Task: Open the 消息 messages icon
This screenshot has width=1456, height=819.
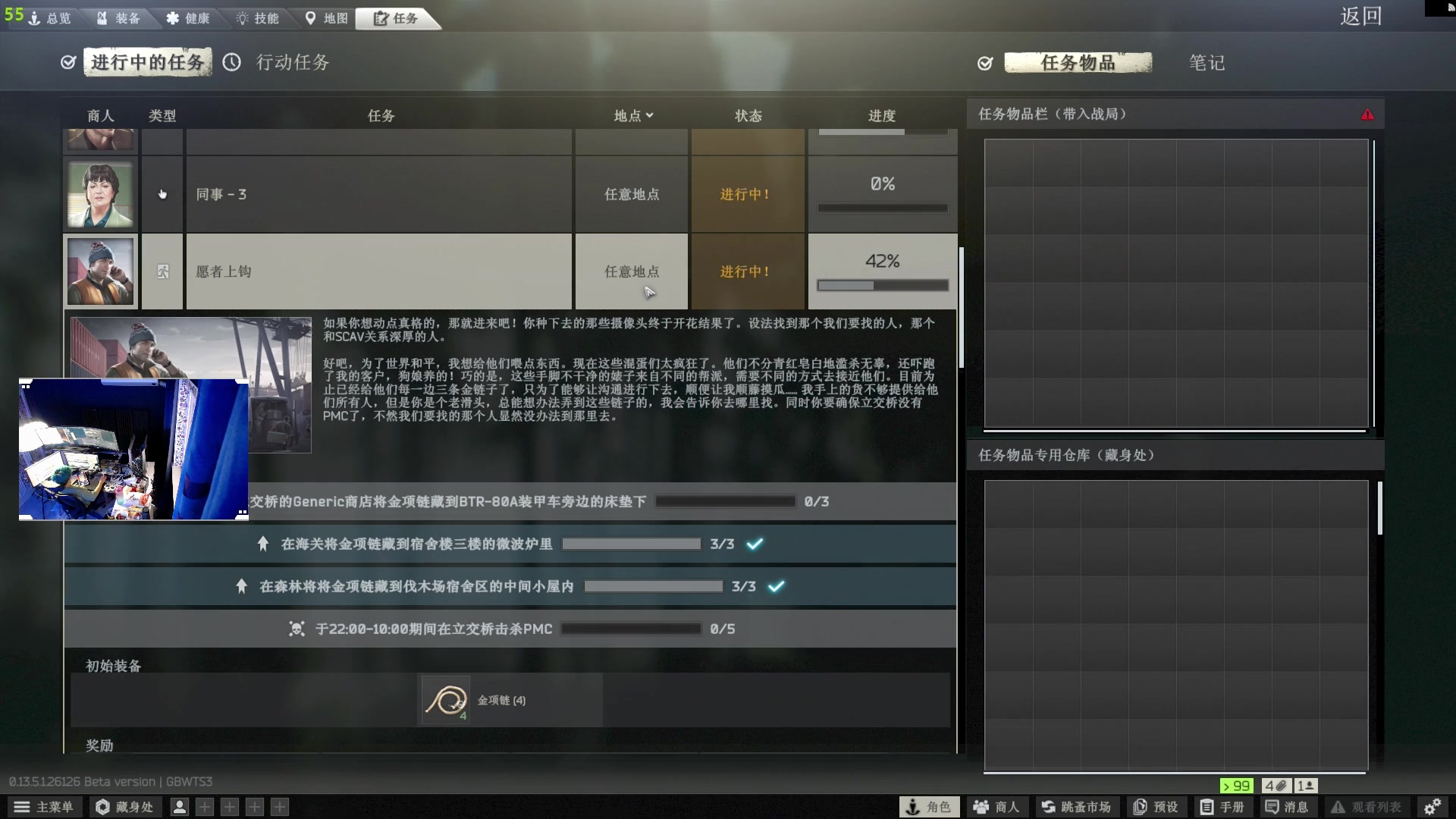Action: pyautogui.click(x=1287, y=807)
